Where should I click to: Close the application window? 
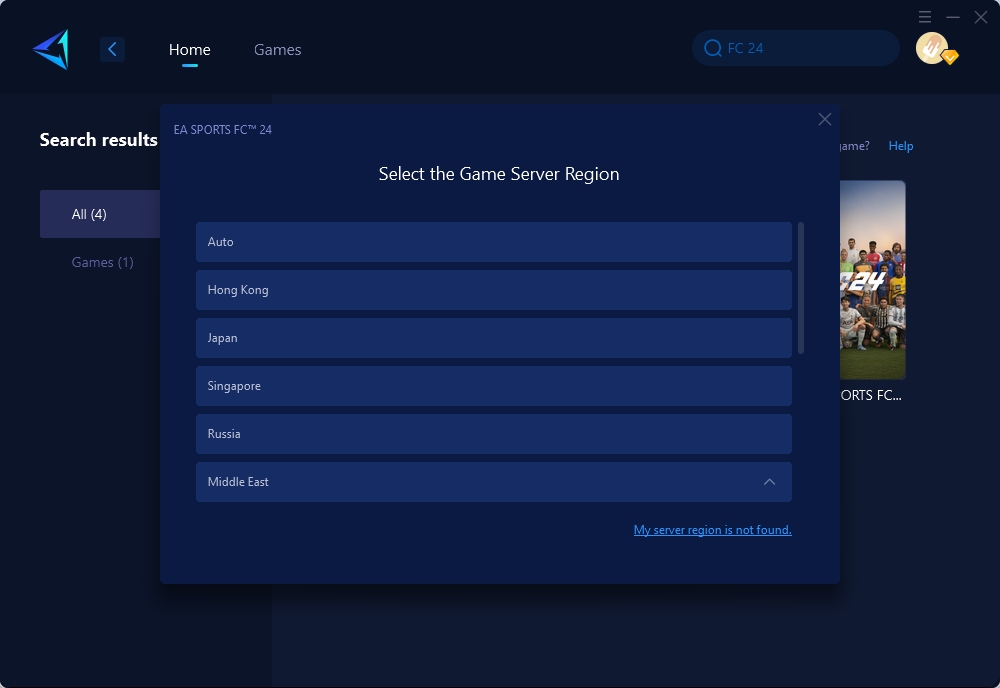981,17
